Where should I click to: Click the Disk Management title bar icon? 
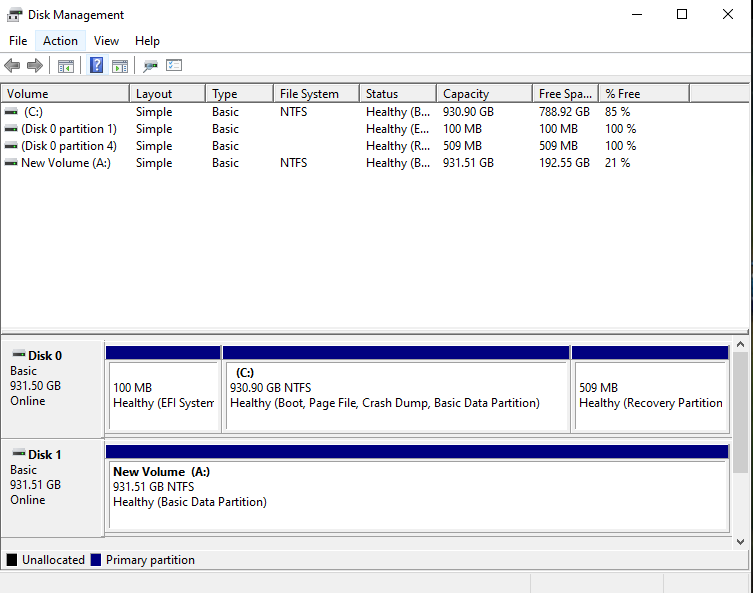click(14, 15)
